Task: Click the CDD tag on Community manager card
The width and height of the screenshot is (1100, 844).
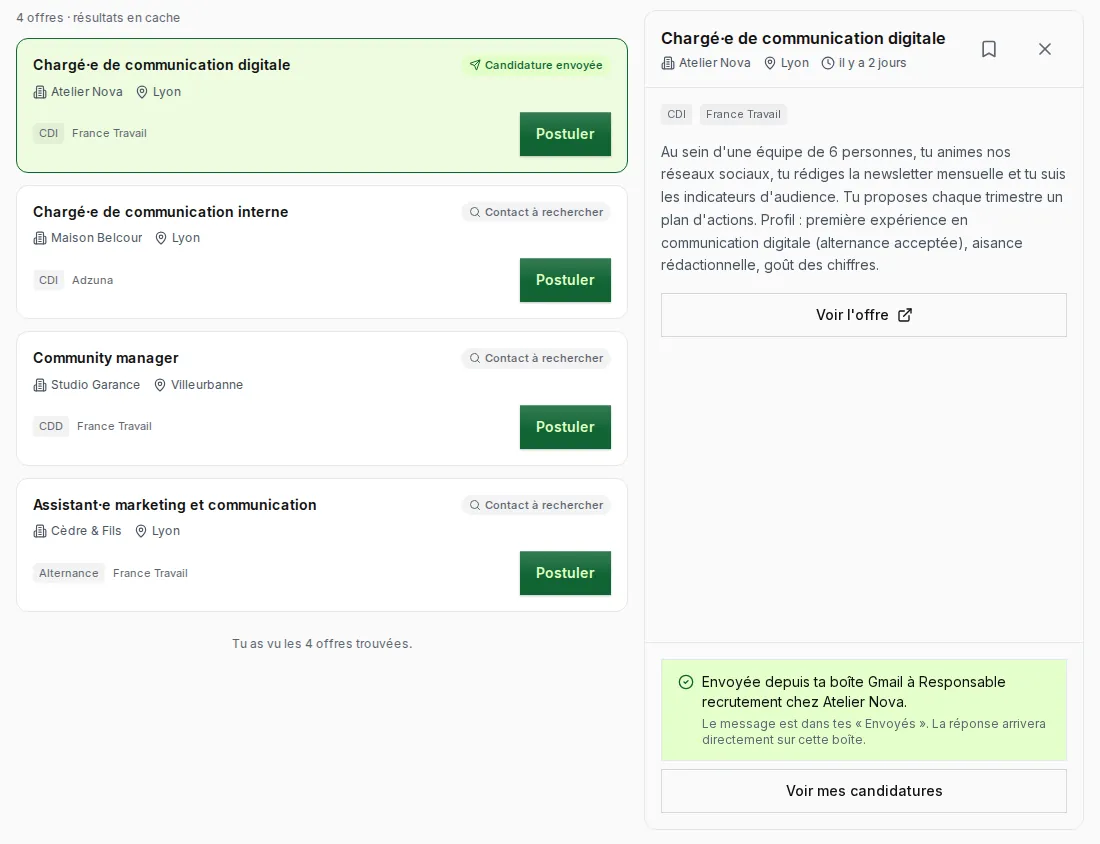Action: pyautogui.click(x=51, y=427)
